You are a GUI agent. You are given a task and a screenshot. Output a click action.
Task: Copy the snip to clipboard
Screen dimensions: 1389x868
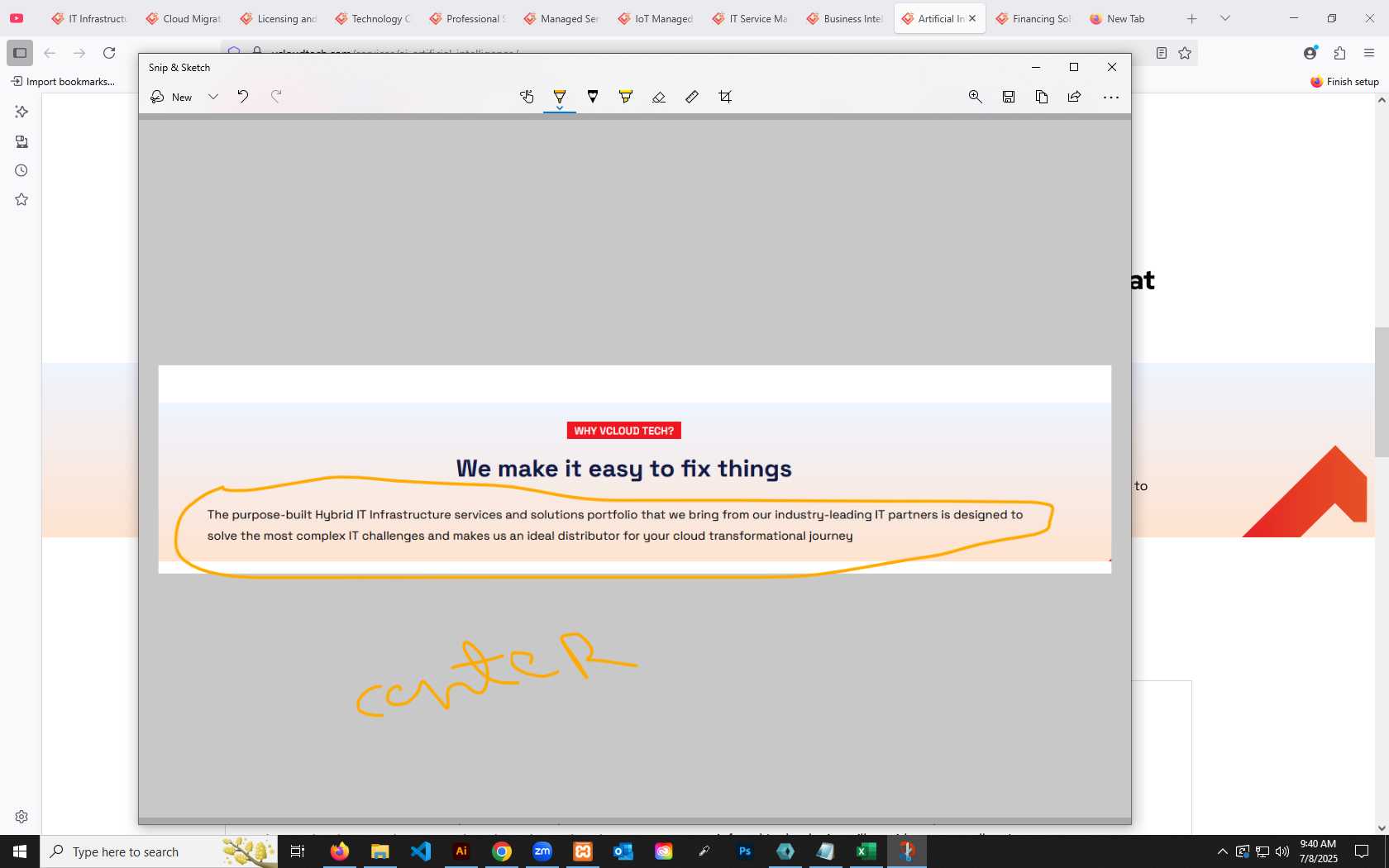tap(1042, 97)
